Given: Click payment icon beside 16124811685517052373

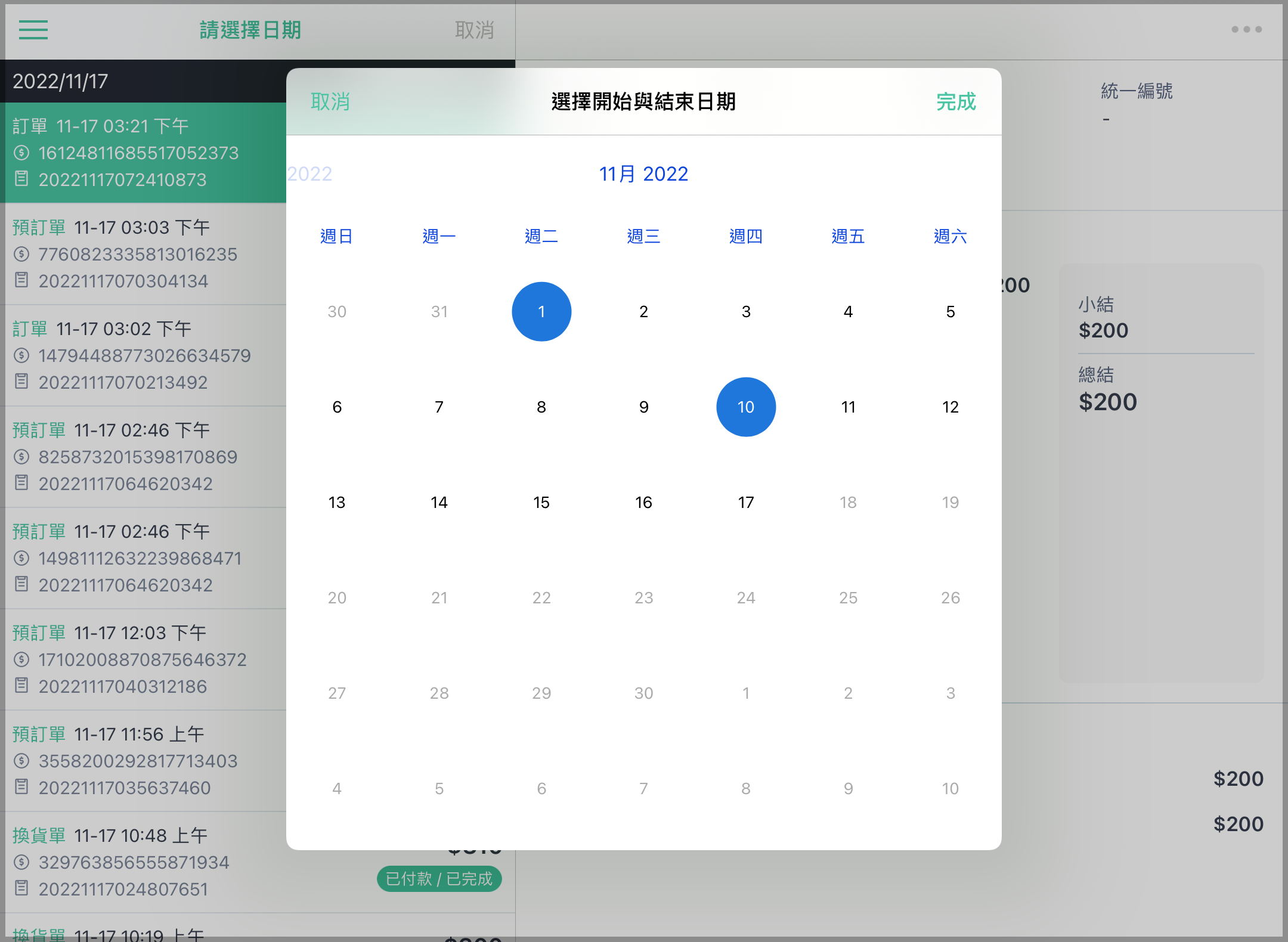Looking at the screenshot, I should click(x=21, y=153).
